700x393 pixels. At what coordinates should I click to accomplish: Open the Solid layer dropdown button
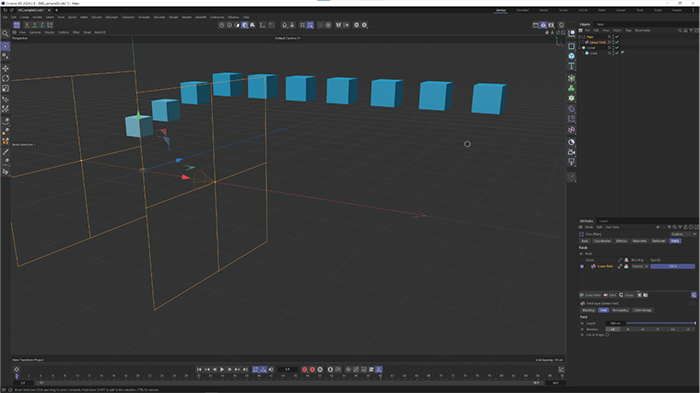pyautogui.click(x=610, y=295)
